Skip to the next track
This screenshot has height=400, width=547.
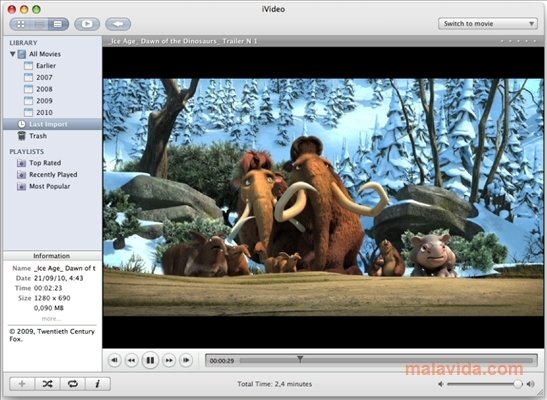point(186,360)
